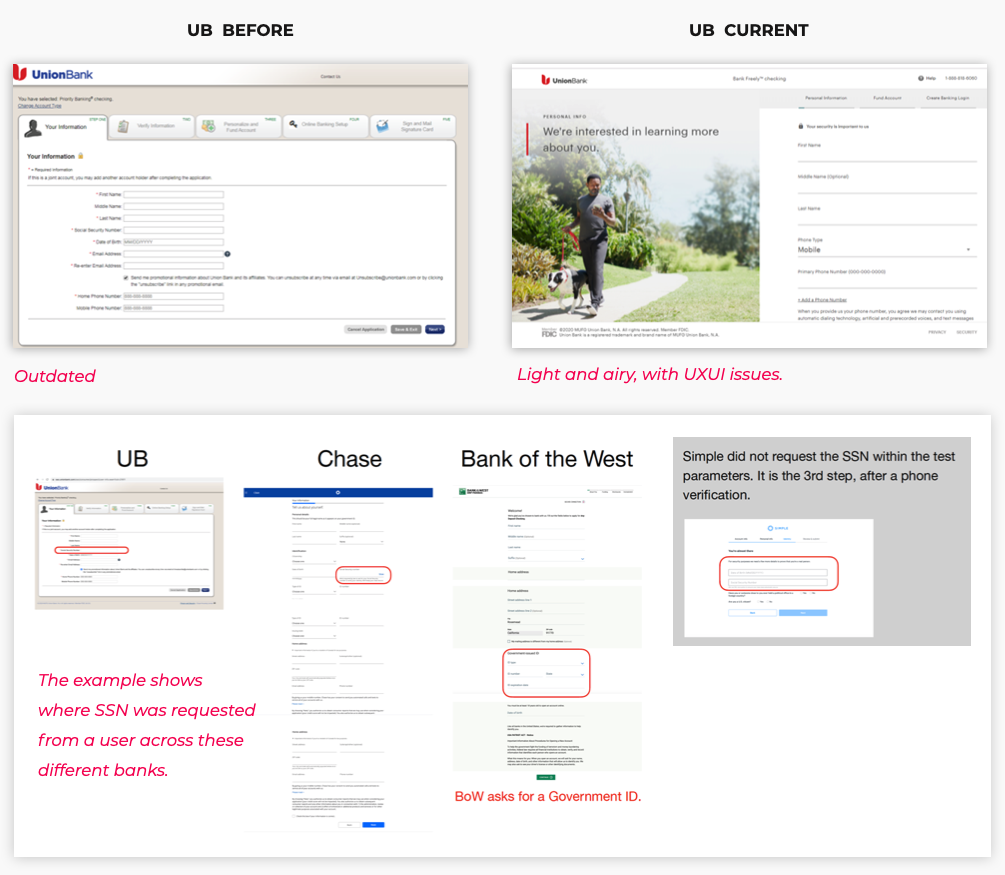
Task: Click the 'Outdated' caption under UB Before
Action: tap(55, 376)
